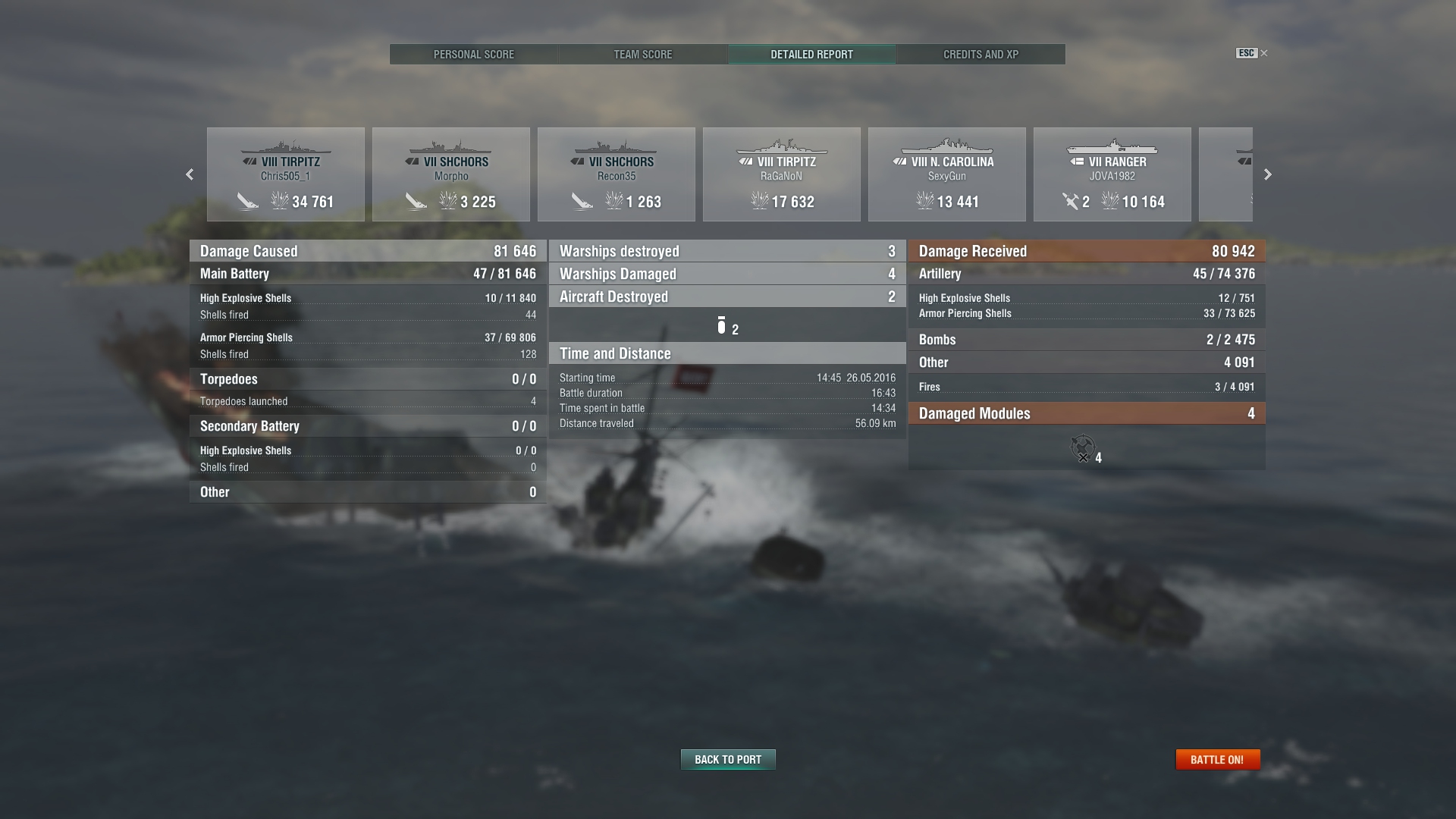
Task: Open the Credits and XP tab
Action: pyautogui.click(x=981, y=55)
